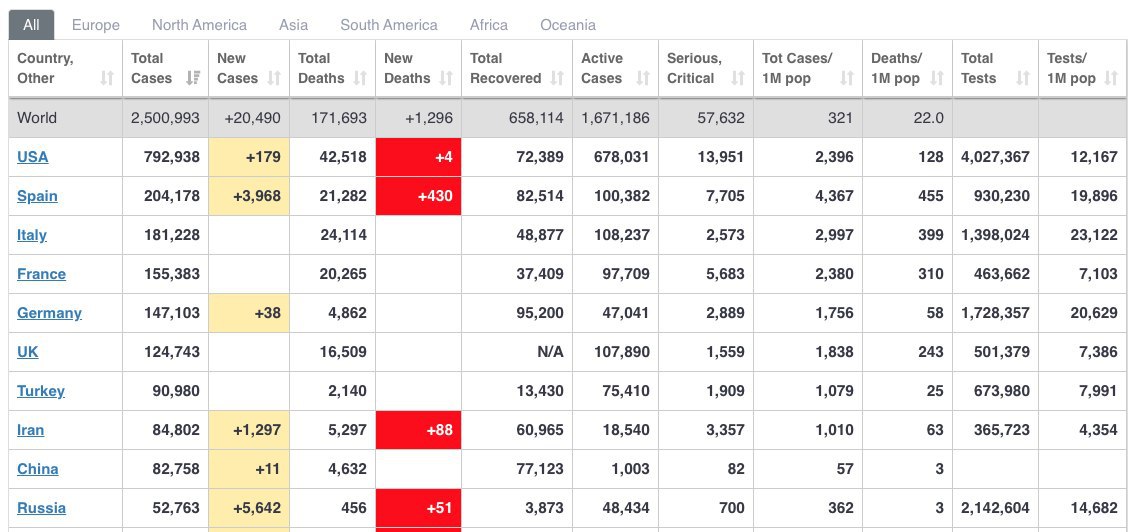Click Spain new cases +3,968 cell
This screenshot has height=532, width=1134.
click(249, 196)
